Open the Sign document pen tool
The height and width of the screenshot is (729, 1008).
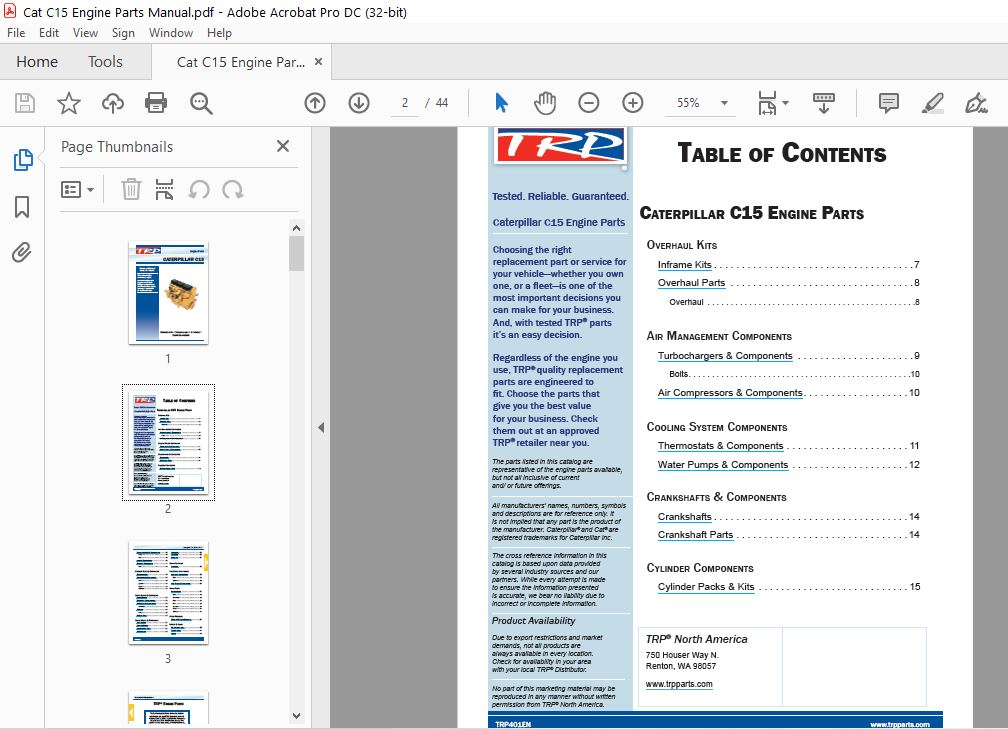click(976, 103)
